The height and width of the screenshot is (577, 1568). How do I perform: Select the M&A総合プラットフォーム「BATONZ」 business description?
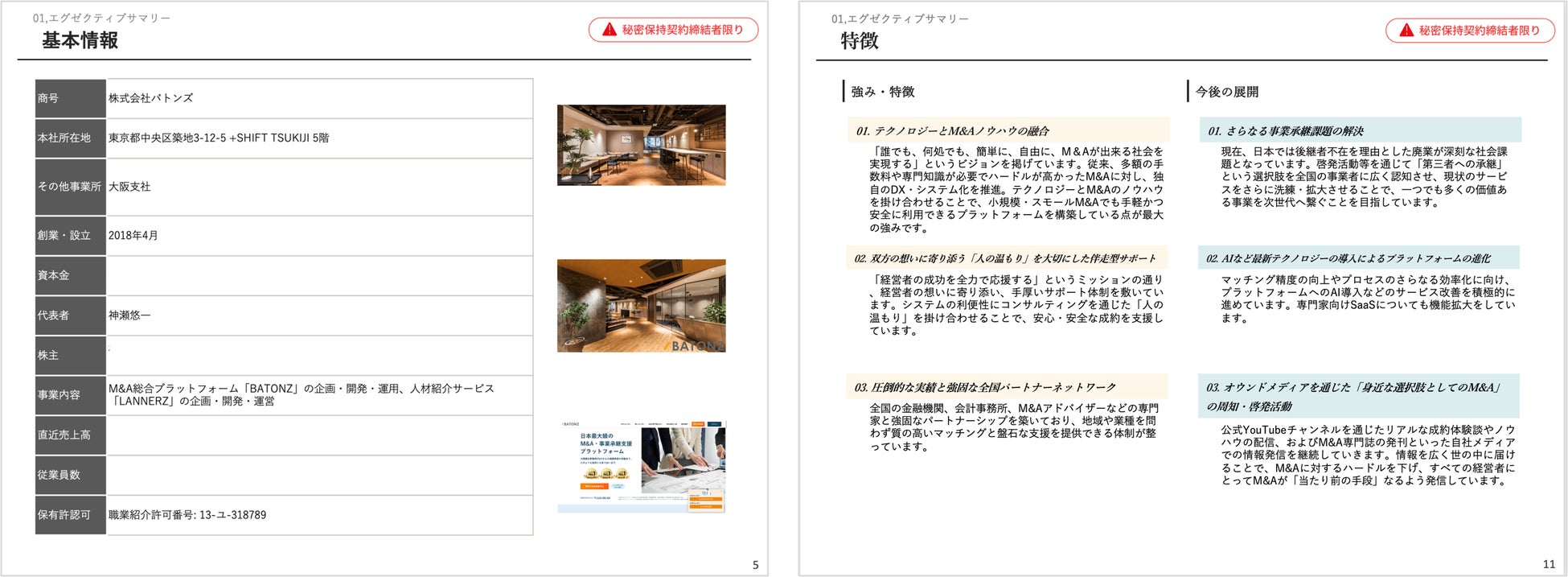coord(302,394)
